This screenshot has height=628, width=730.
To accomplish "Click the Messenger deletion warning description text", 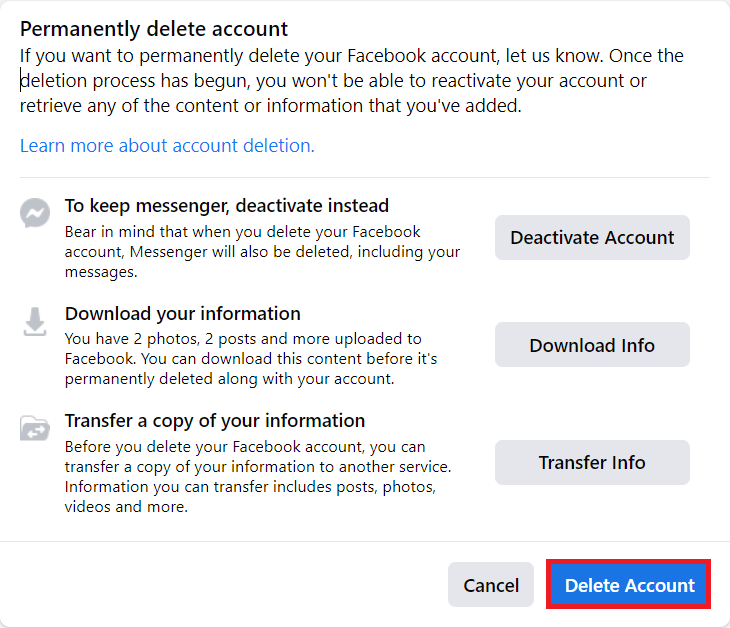I will (262, 252).
